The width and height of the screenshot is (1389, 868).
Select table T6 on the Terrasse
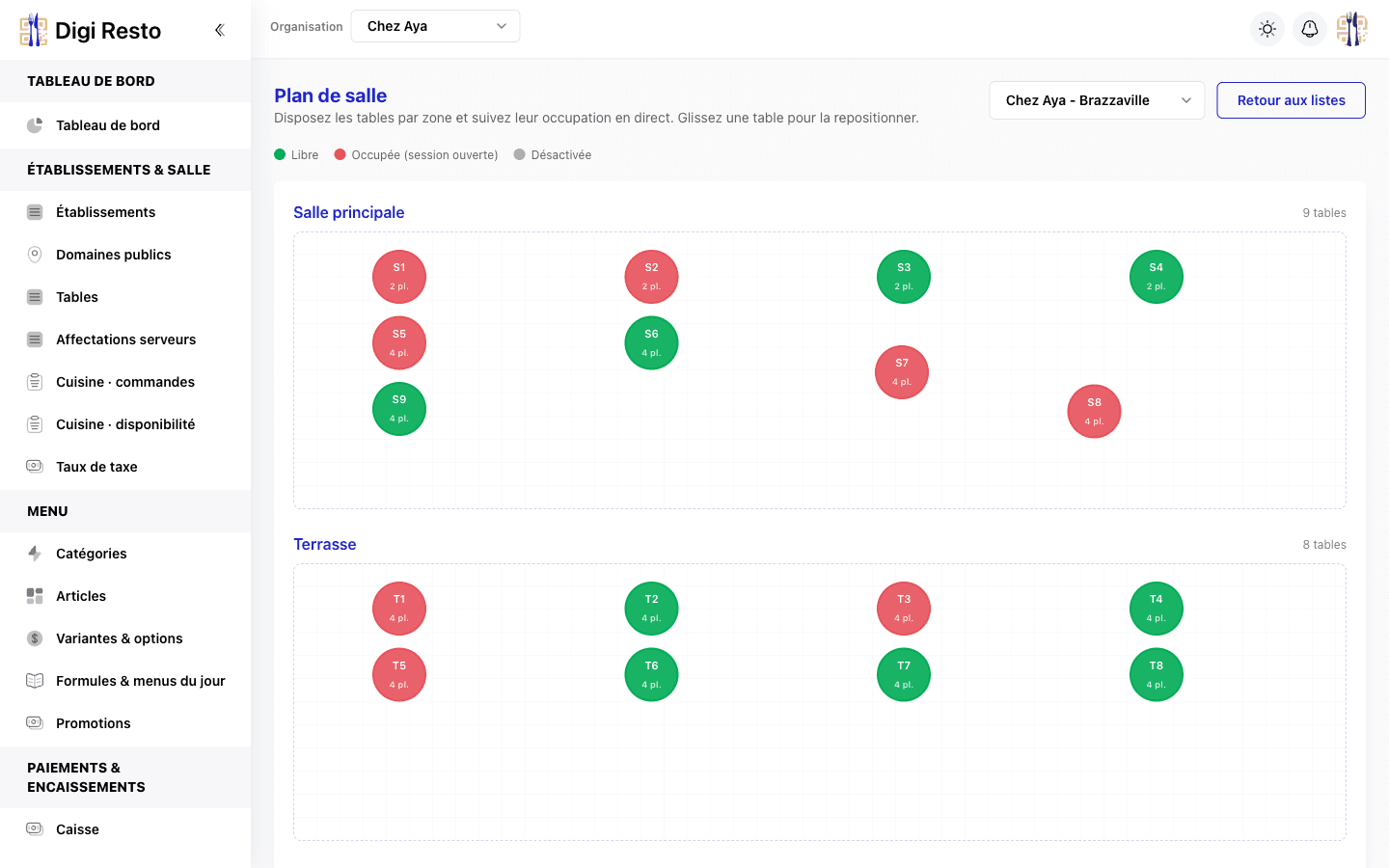pos(652,675)
